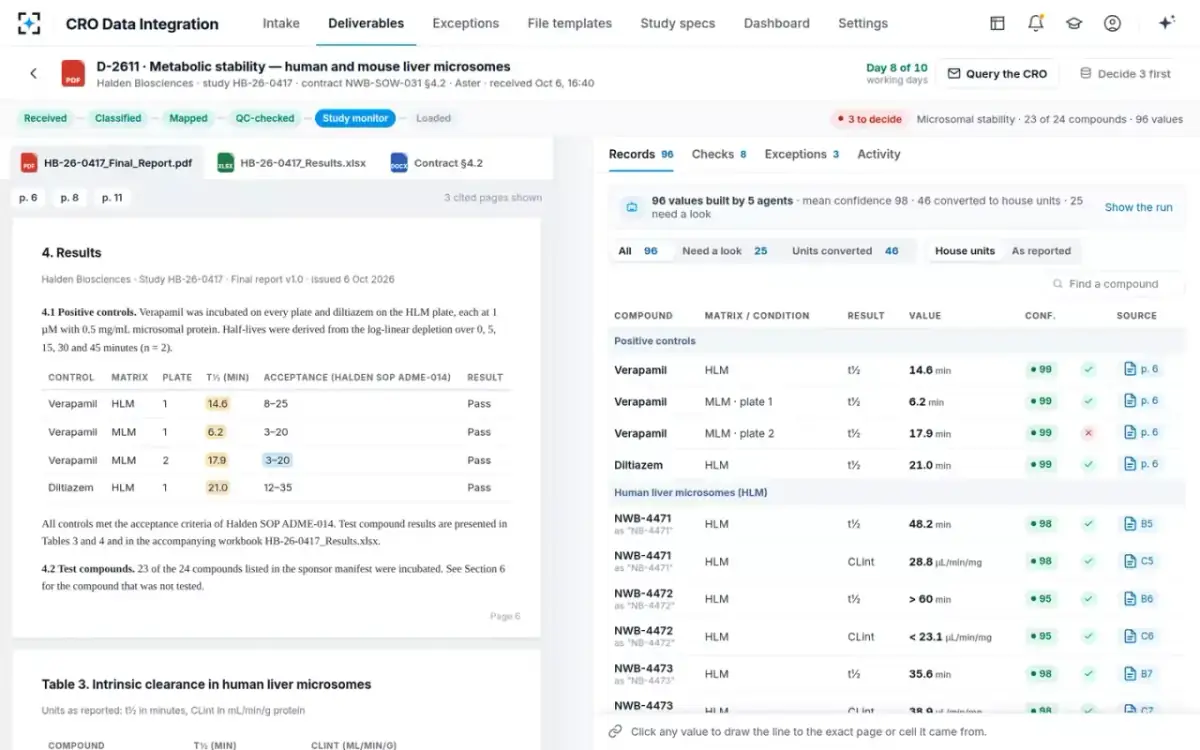This screenshot has height=750, width=1200.
Task: Open source p. 6 for Verapamil MLM plate 1
Action: tap(1141, 401)
